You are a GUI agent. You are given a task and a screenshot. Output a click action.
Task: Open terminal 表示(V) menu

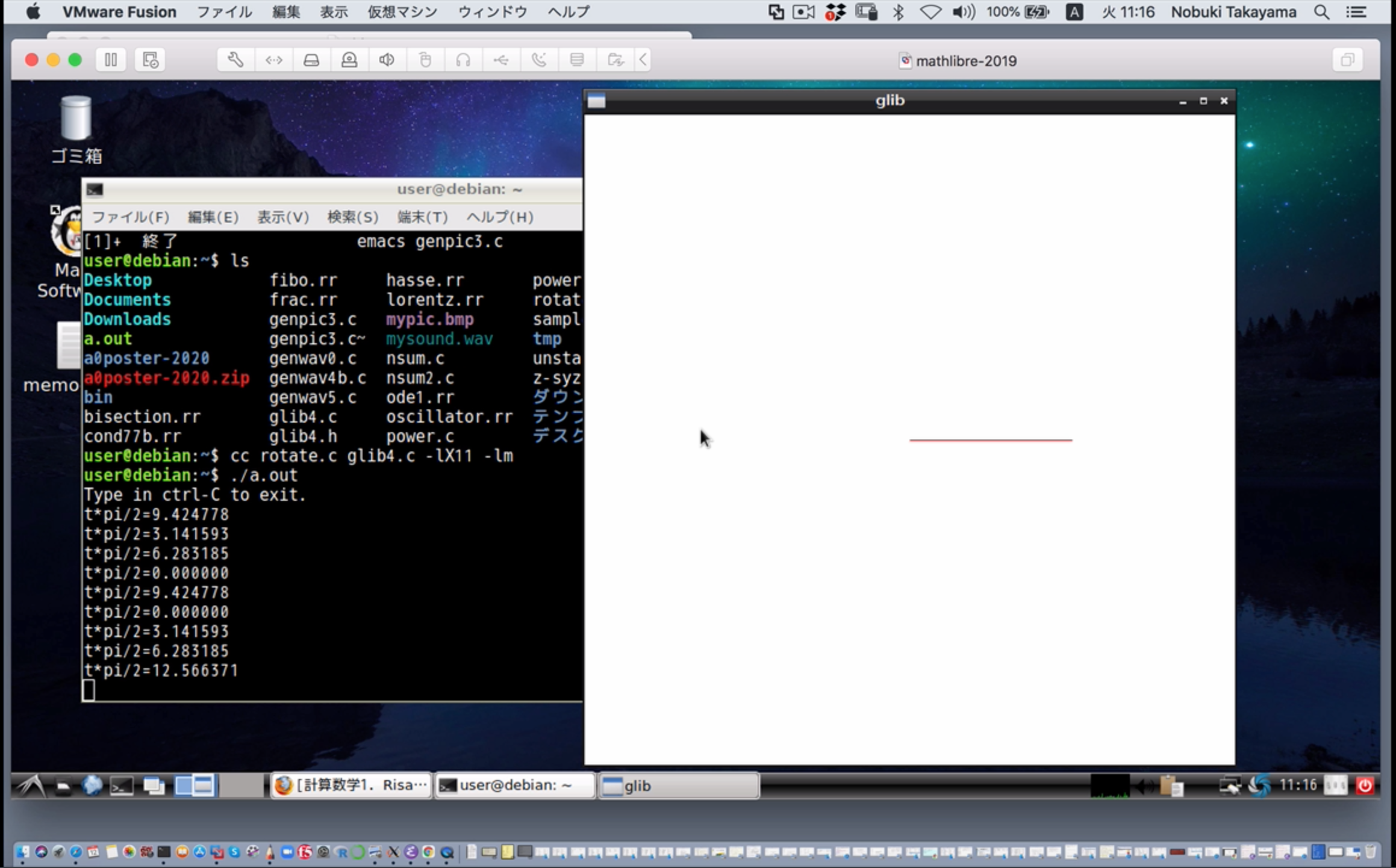[283, 217]
